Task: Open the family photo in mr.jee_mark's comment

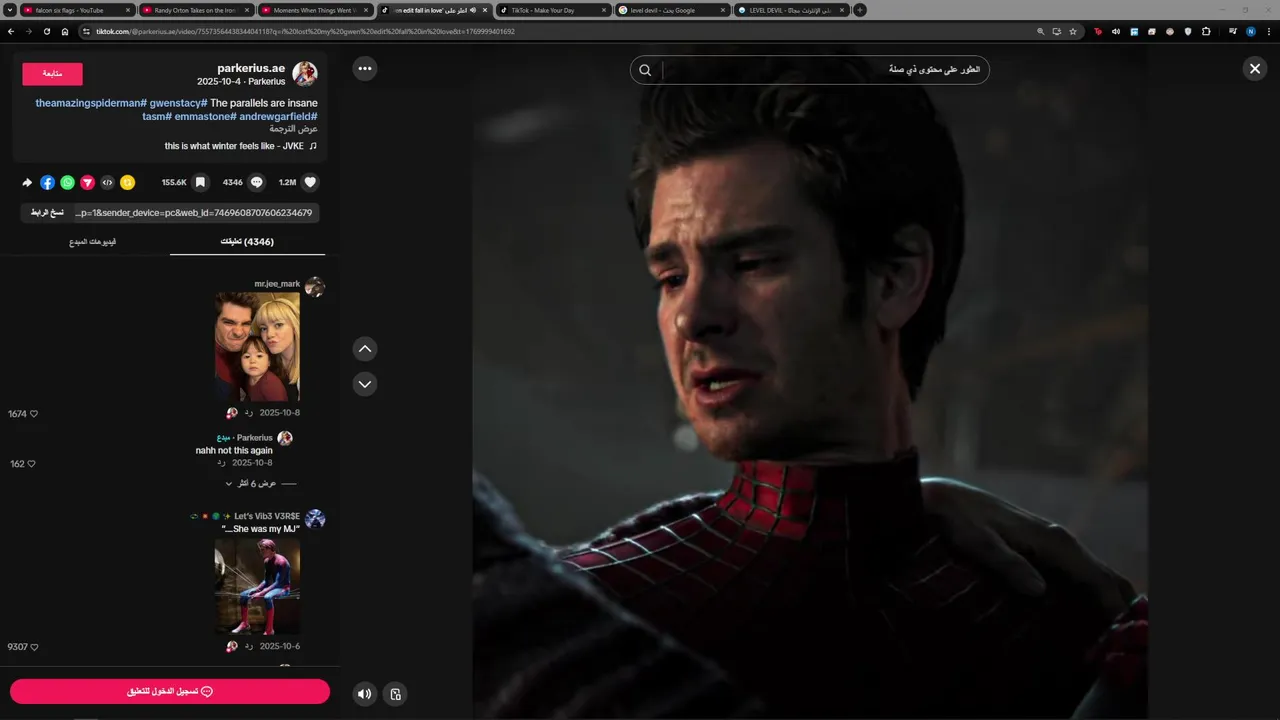Action: coord(257,347)
